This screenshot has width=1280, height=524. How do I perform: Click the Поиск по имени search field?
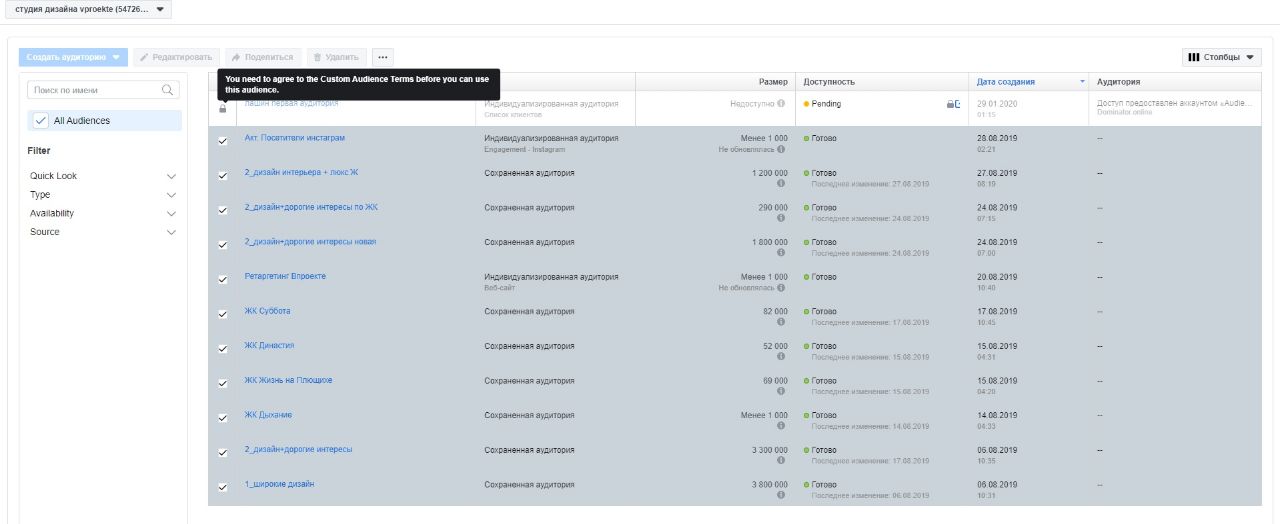point(104,90)
